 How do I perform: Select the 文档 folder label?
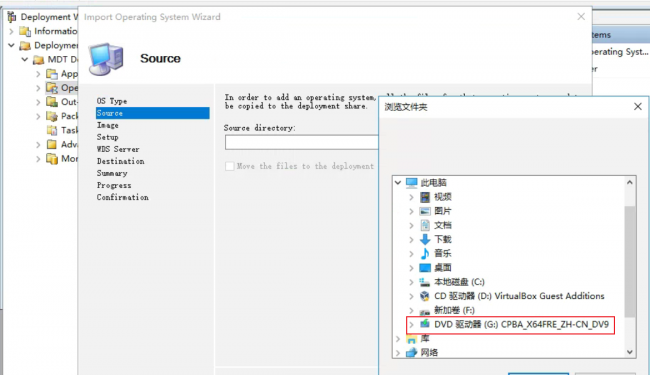pos(443,225)
